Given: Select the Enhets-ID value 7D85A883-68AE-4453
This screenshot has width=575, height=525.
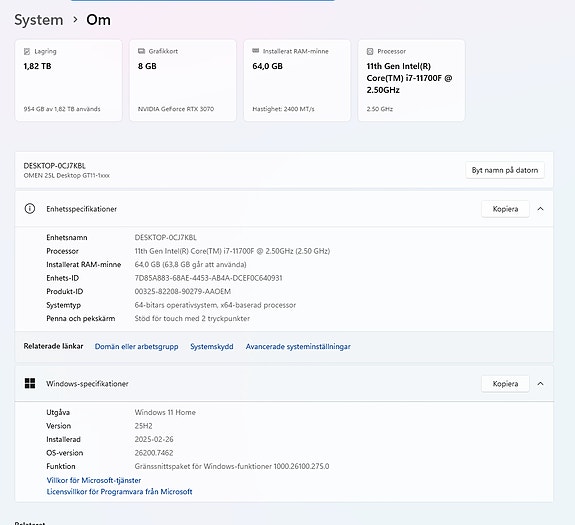Looking at the screenshot, I should [208, 278].
